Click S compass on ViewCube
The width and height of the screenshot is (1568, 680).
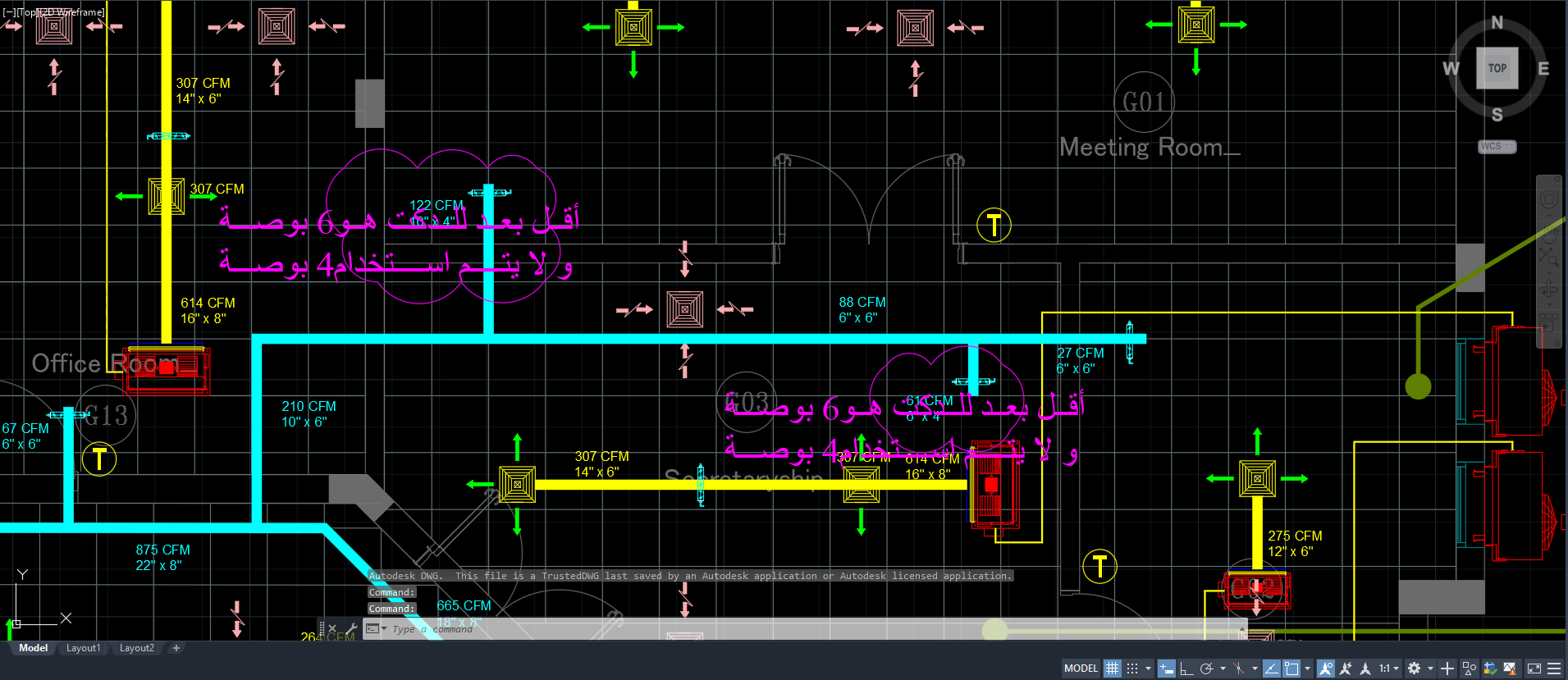tap(1497, 114)
